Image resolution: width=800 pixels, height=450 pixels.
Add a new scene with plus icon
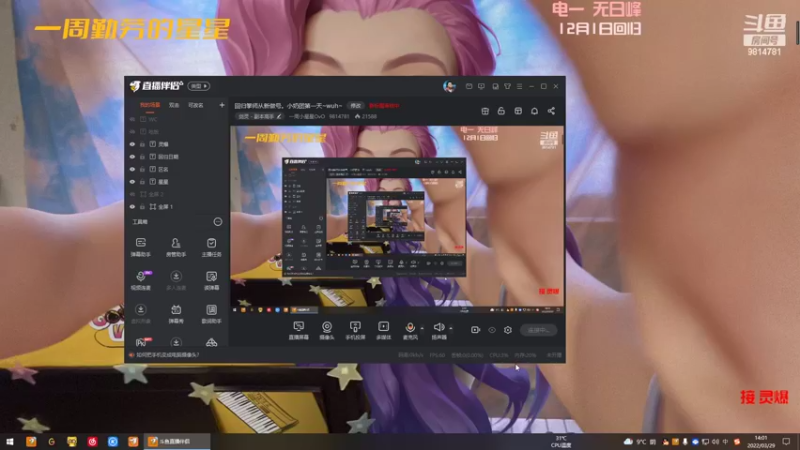coord(222,105)
